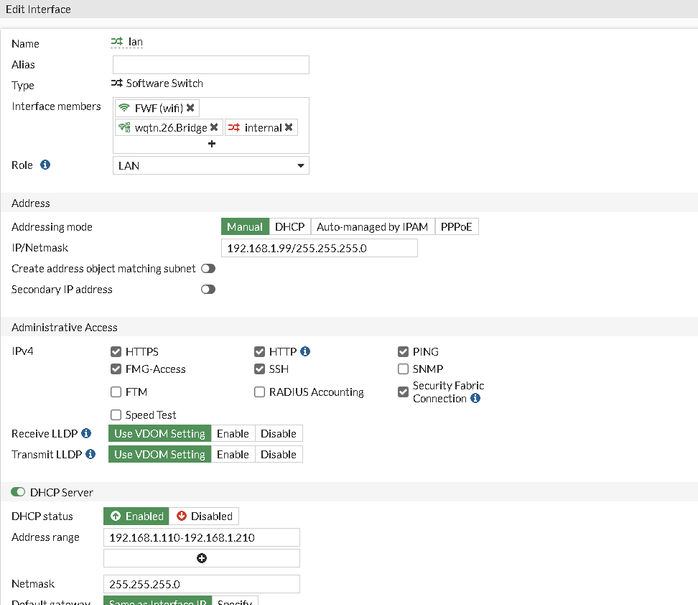Toggle the DHCP Server switch

coord(18,492)
